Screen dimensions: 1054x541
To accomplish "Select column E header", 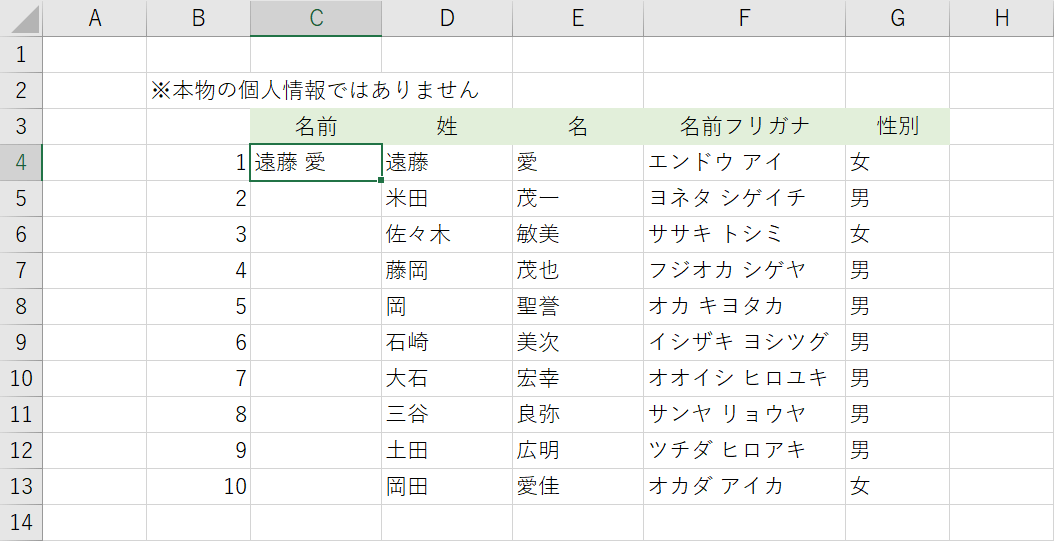I will coord(578,18).
